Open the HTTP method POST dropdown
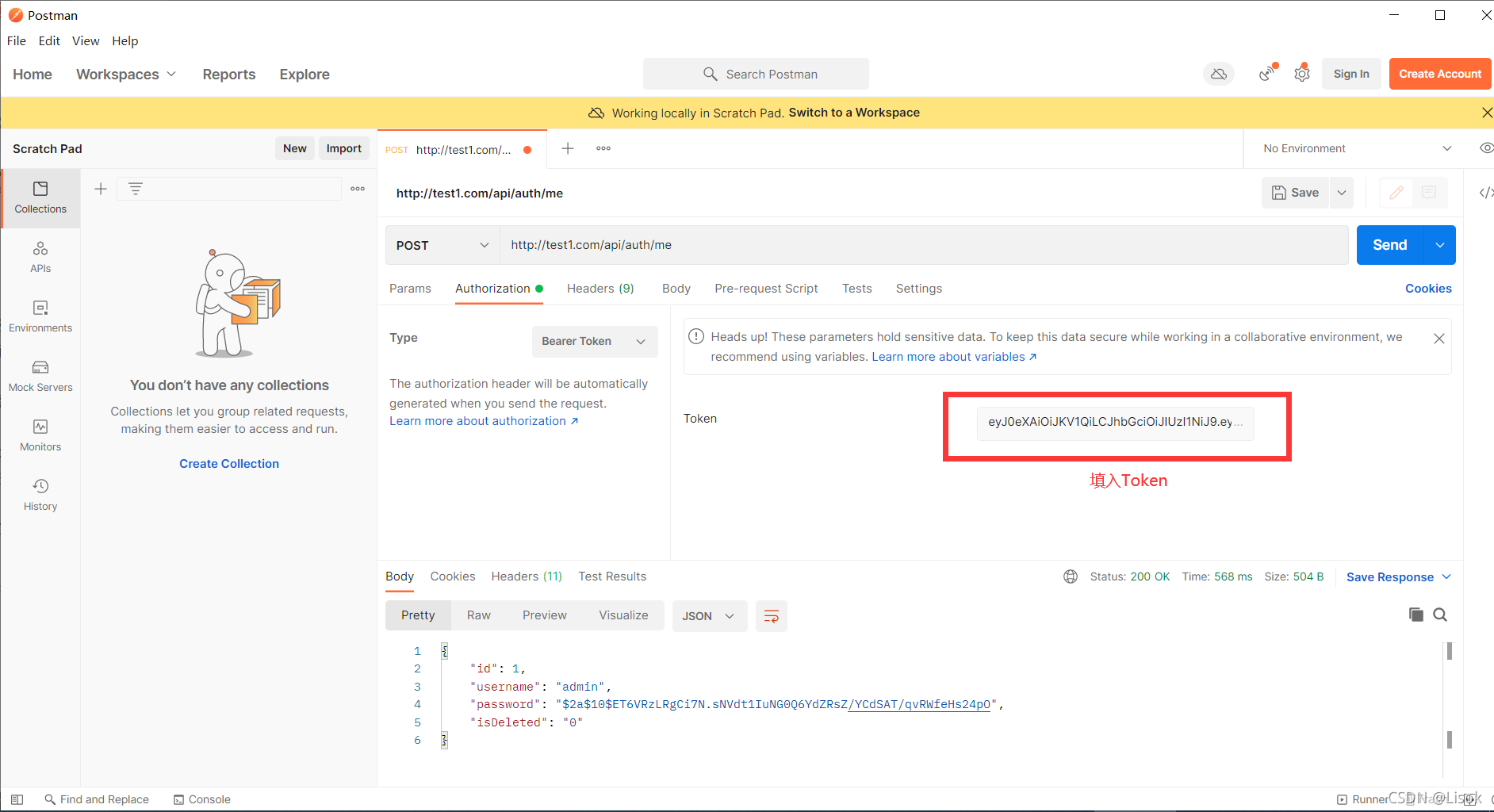Viewport: 1494px width, 812px height. (x=442, y=245)
